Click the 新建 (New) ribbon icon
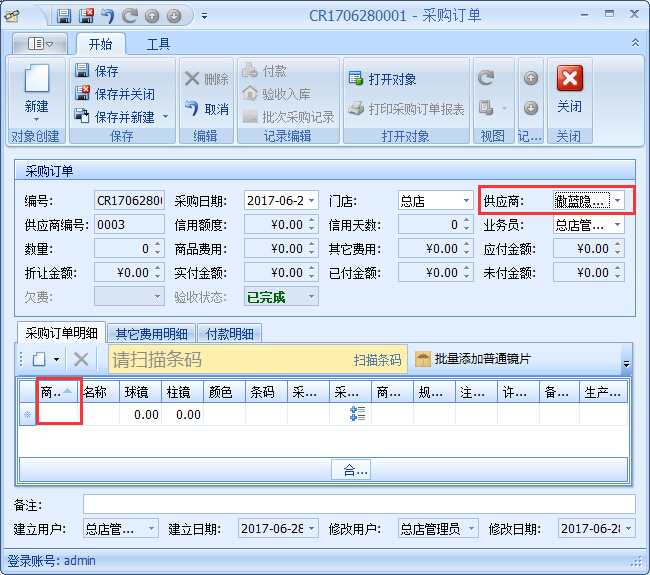650x575 pixels. pos(36,82)
